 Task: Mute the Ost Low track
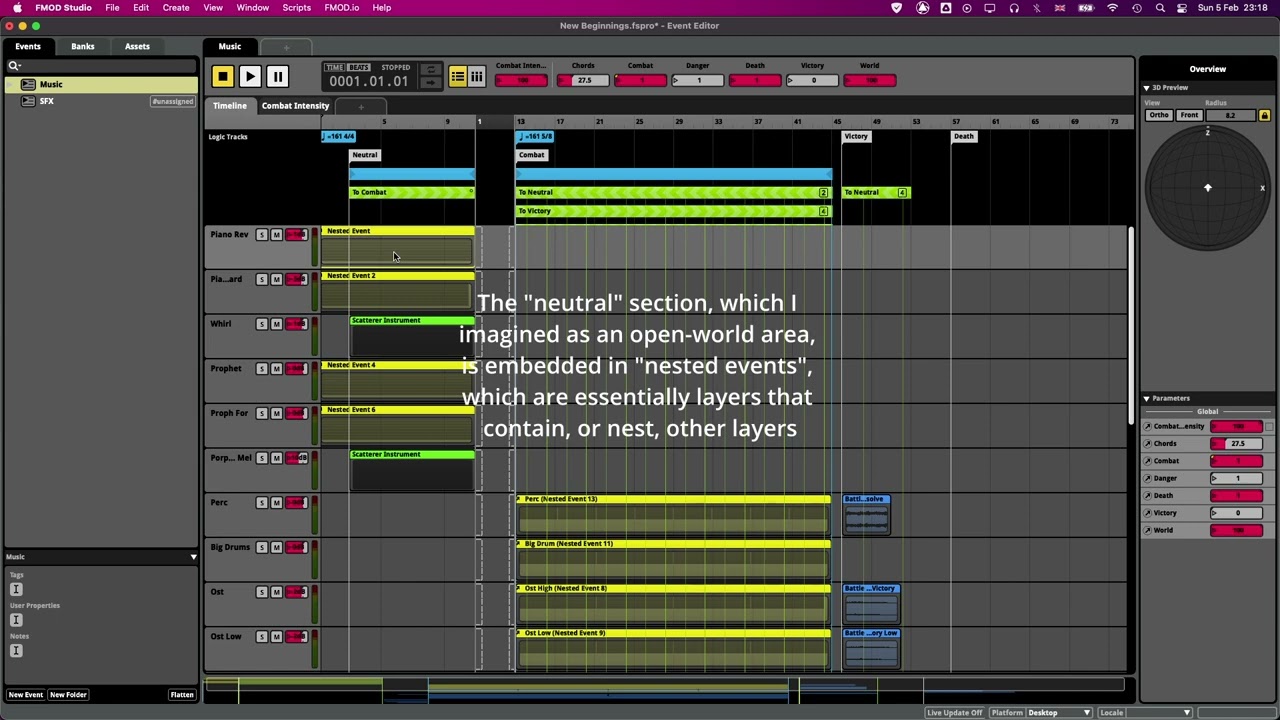[x=276, y=637]
